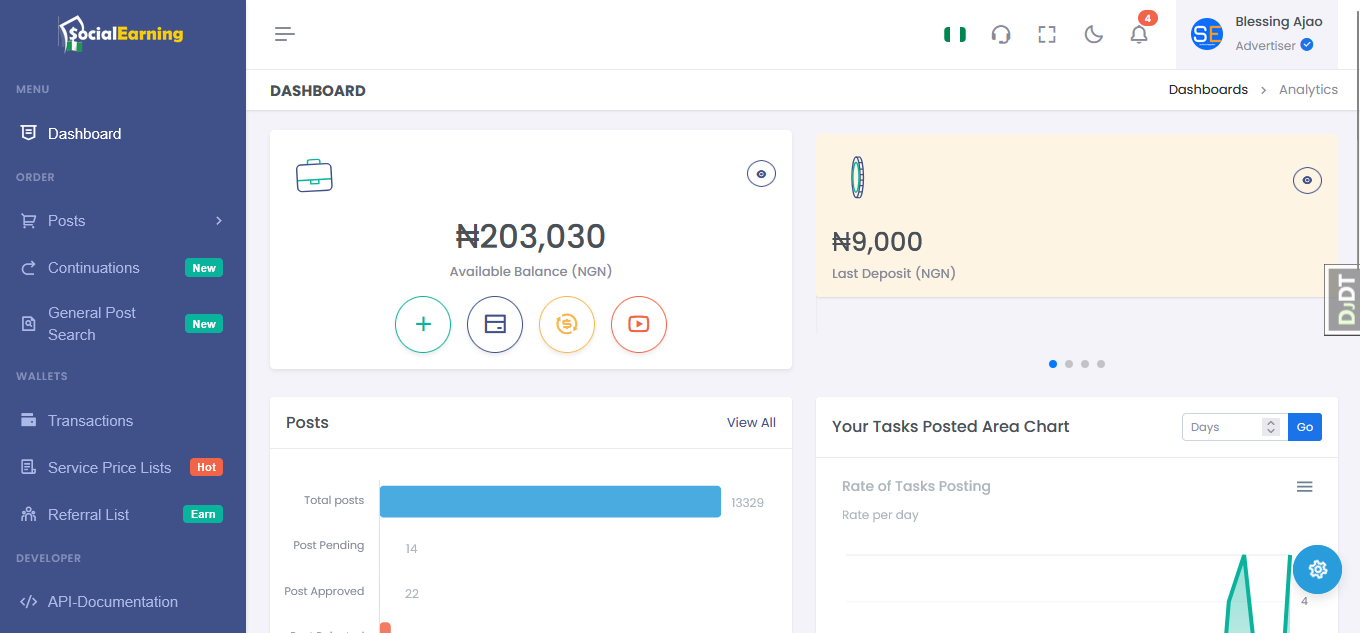Expand the Posts sidebar submenu
This screenshot has height=633, width=1360.
coord(122,221)
